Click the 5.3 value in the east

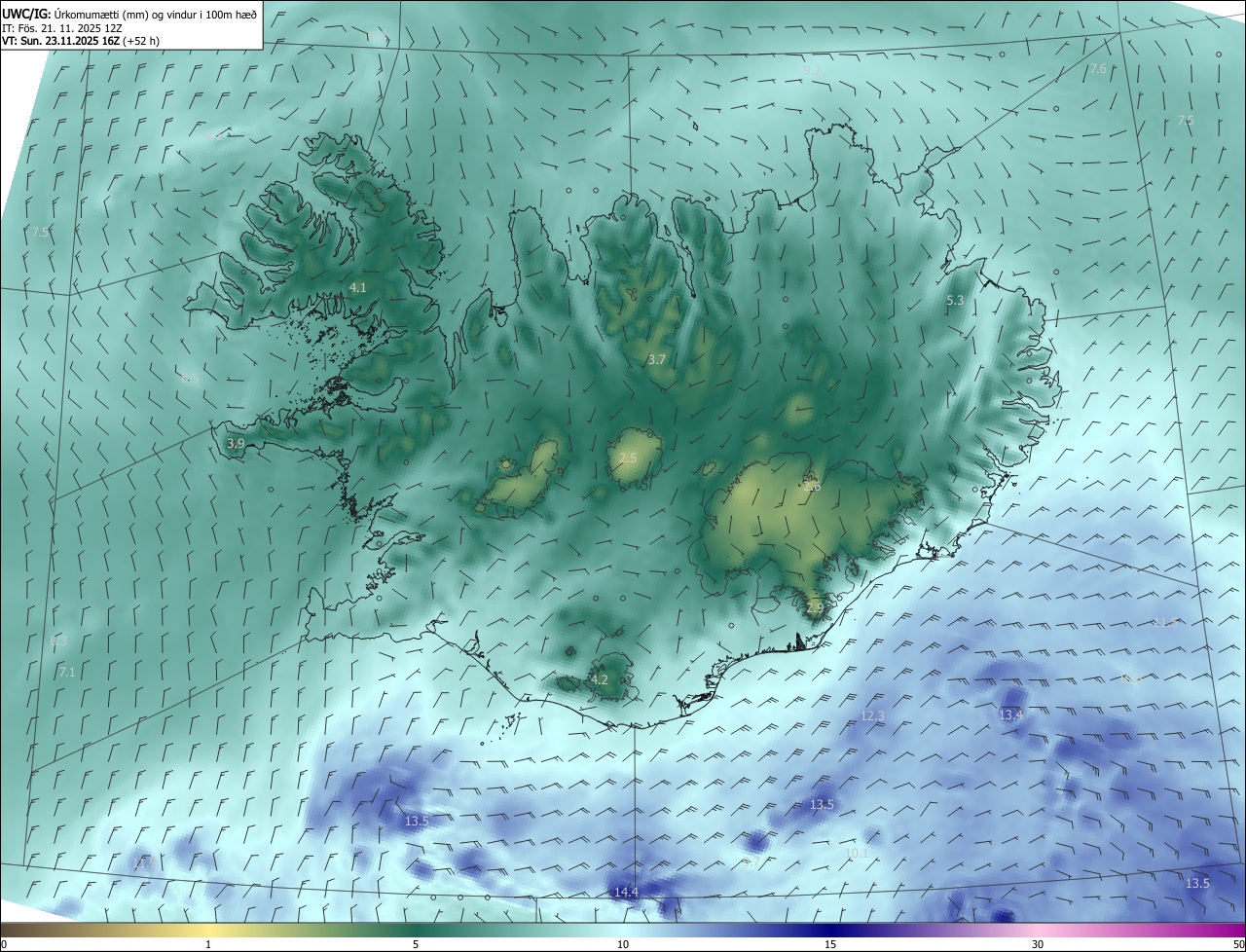[955, 301]
